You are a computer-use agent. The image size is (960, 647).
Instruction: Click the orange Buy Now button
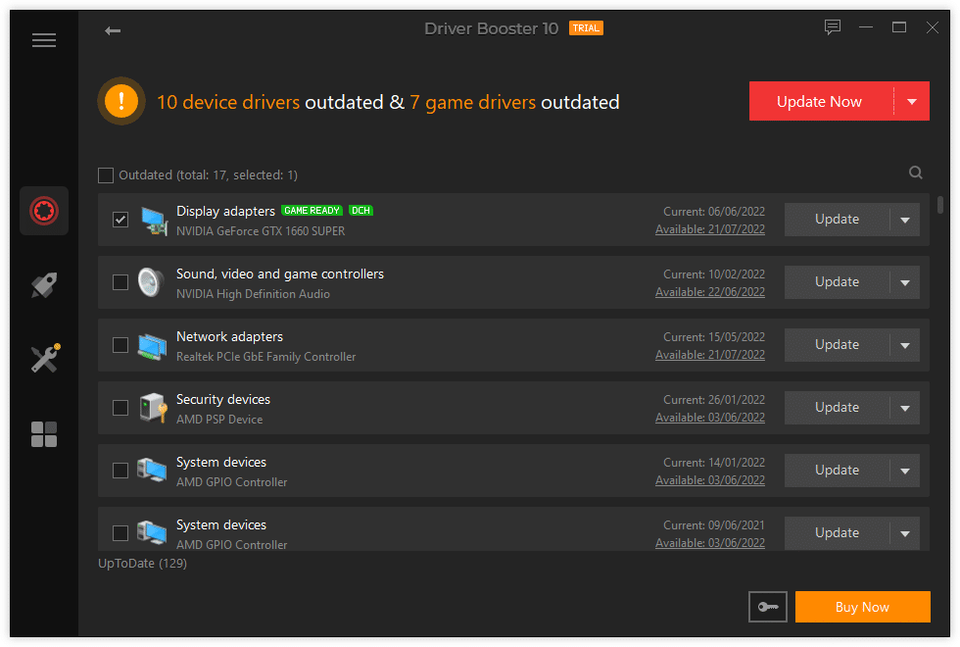tap(862, 607)
